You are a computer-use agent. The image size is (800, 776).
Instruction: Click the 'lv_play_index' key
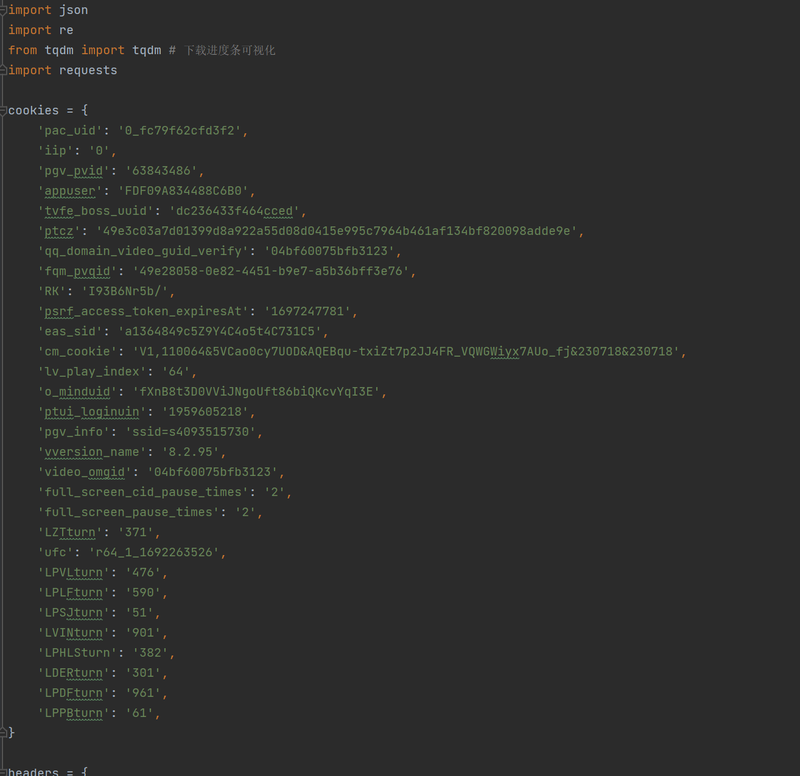pos(92,372)
